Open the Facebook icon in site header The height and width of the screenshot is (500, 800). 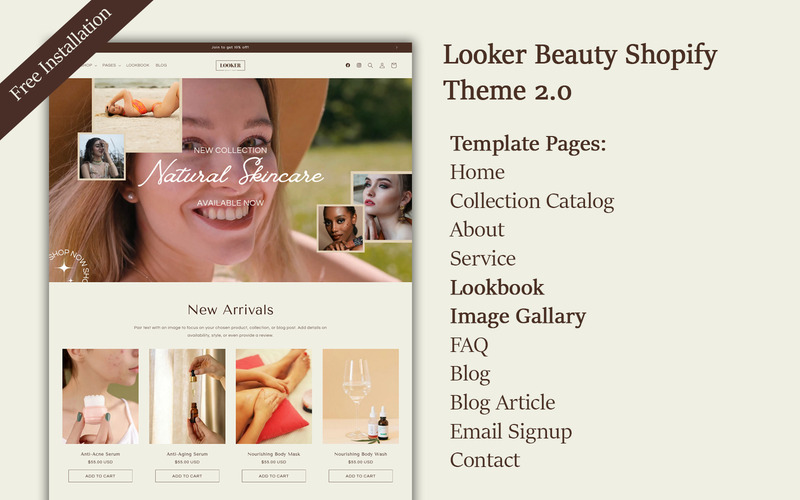[x=348, y=65]
